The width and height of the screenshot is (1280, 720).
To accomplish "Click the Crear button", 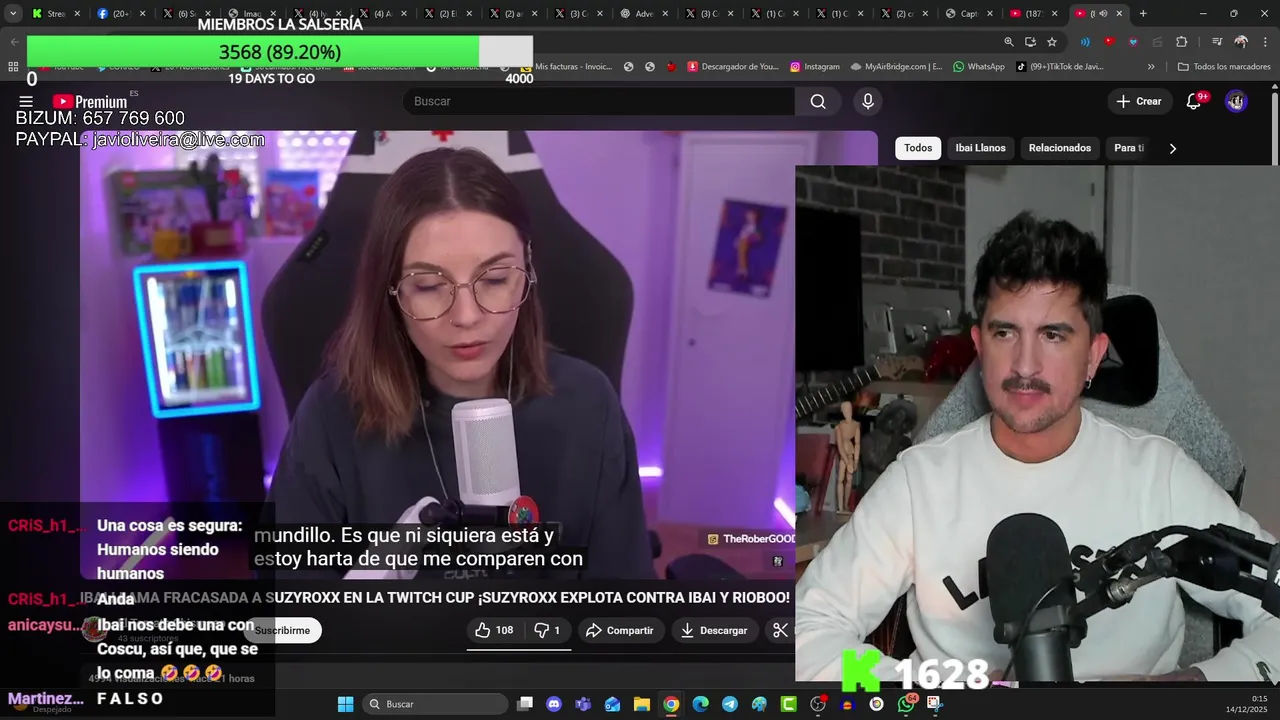I will point(1139,101).
